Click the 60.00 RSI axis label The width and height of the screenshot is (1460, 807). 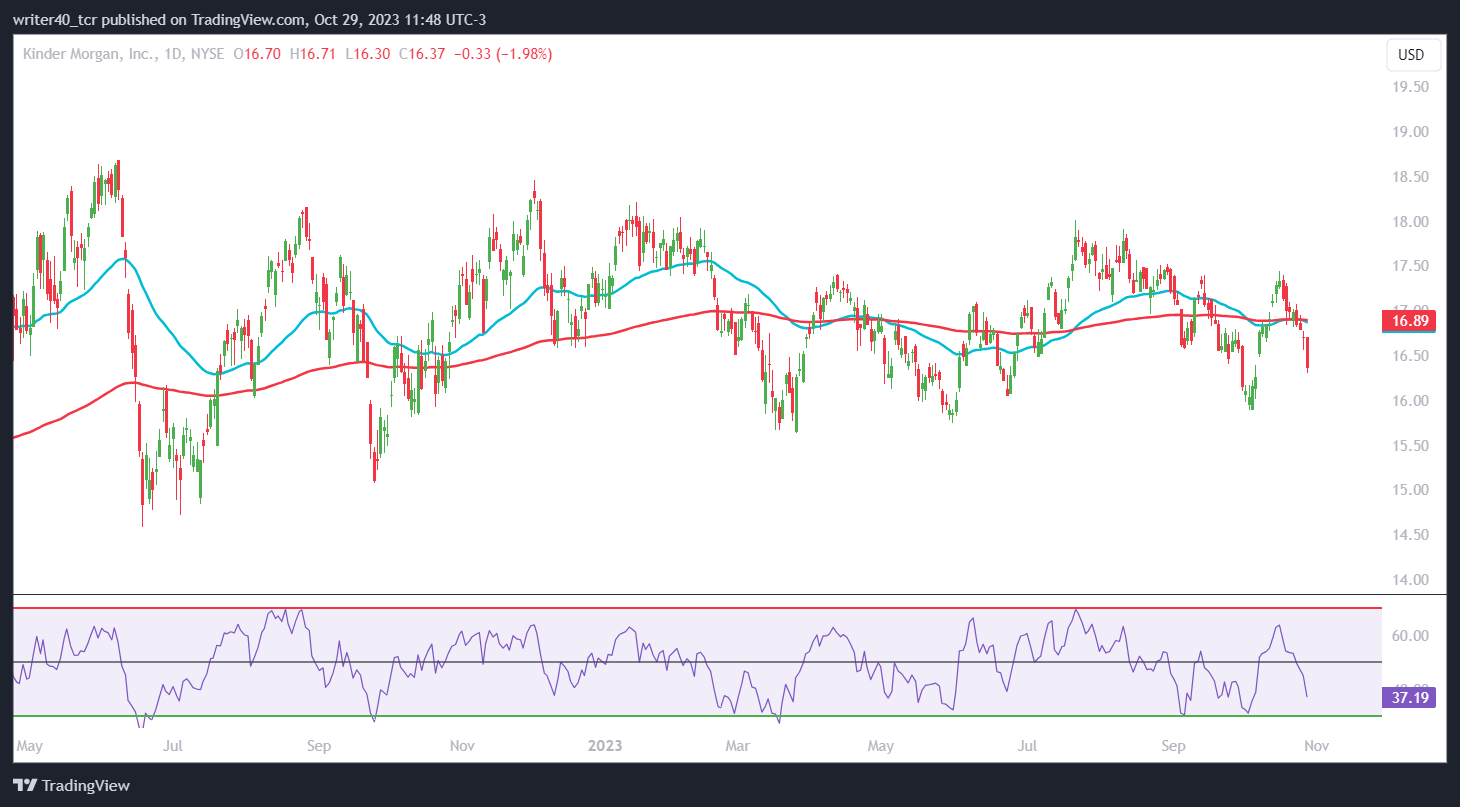pos(1410,636)
